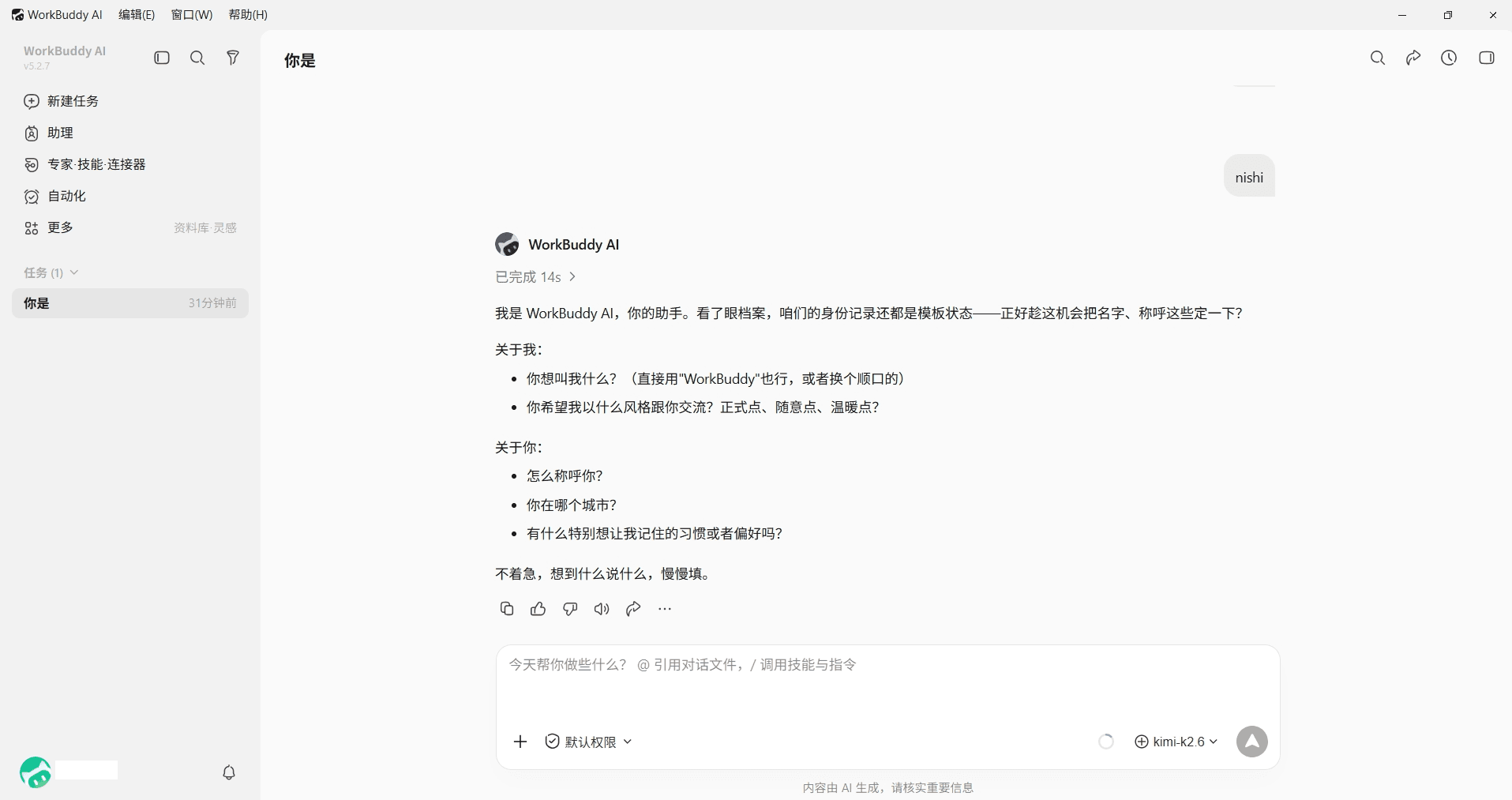Dislike the response with the thumbs down icon
This screenshot has height=800, width=1512.
570,609
